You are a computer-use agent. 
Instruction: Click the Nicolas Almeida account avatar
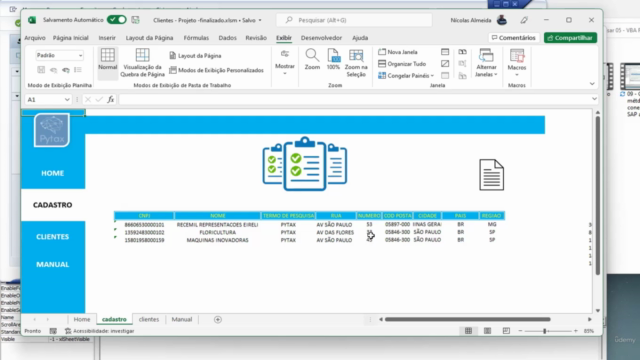point(502,20)
